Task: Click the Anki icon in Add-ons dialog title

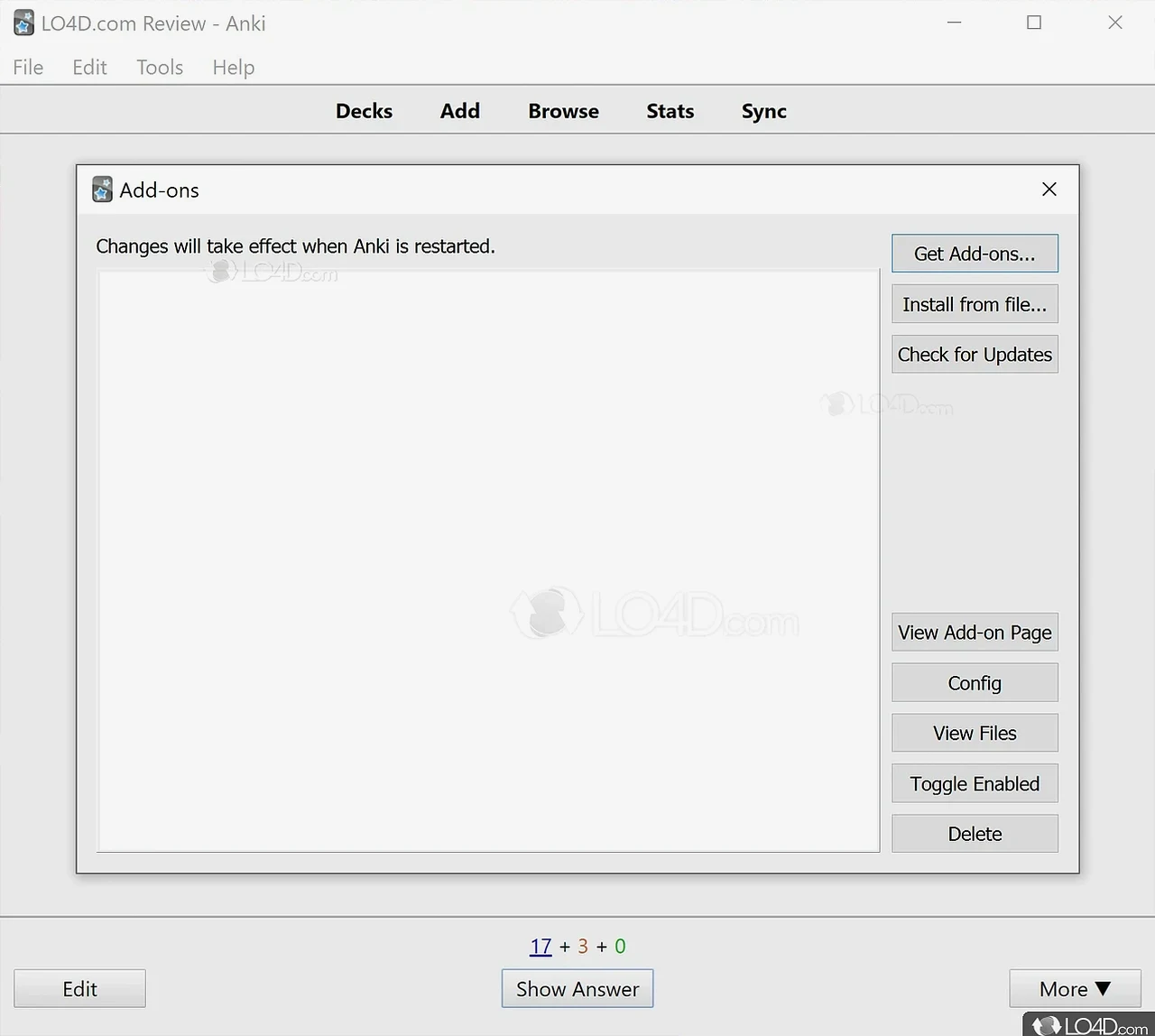Action: click(103, 190)
